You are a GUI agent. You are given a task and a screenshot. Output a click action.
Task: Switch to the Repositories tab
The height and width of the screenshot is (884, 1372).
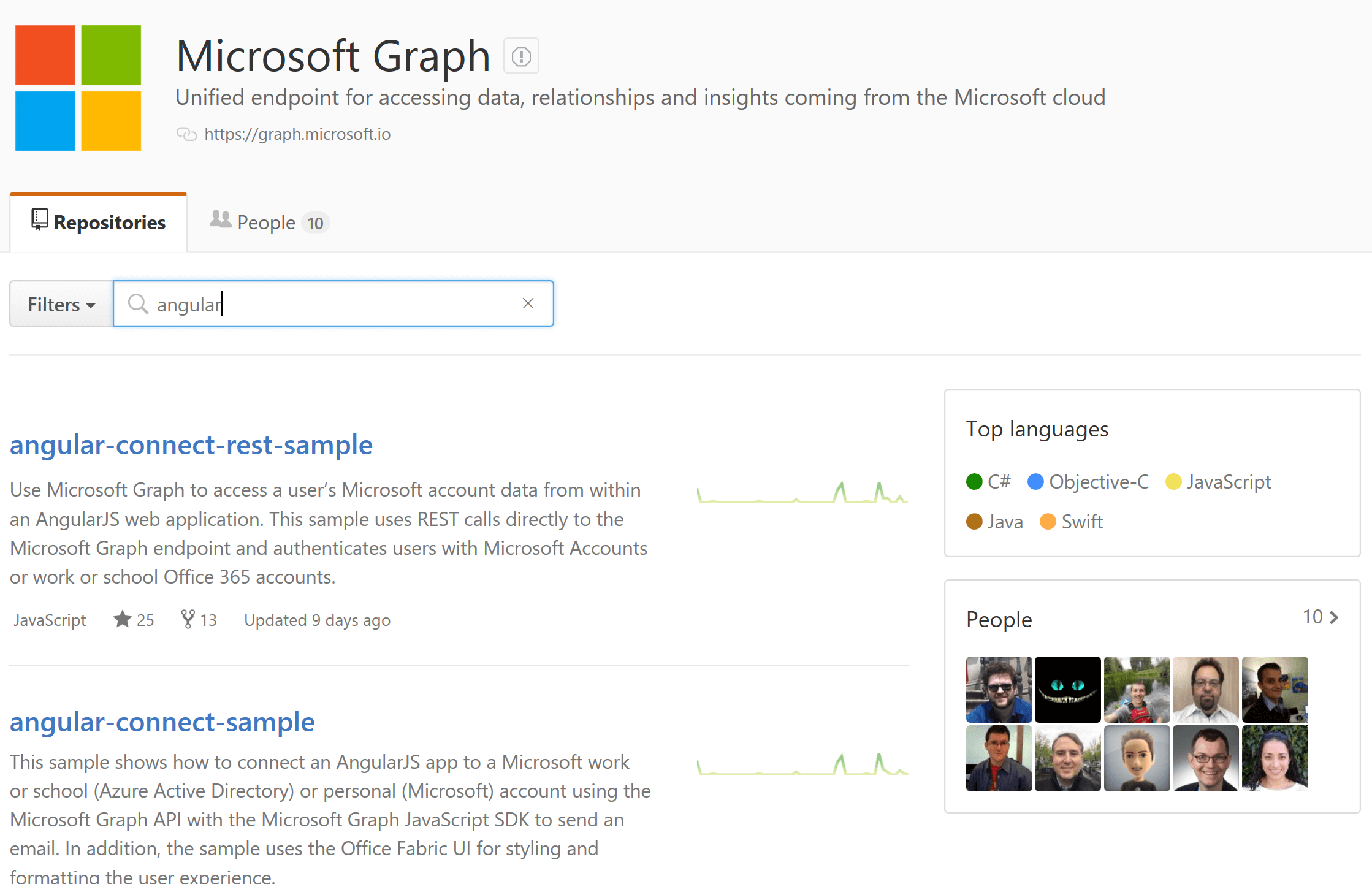[x=98, y=223]
